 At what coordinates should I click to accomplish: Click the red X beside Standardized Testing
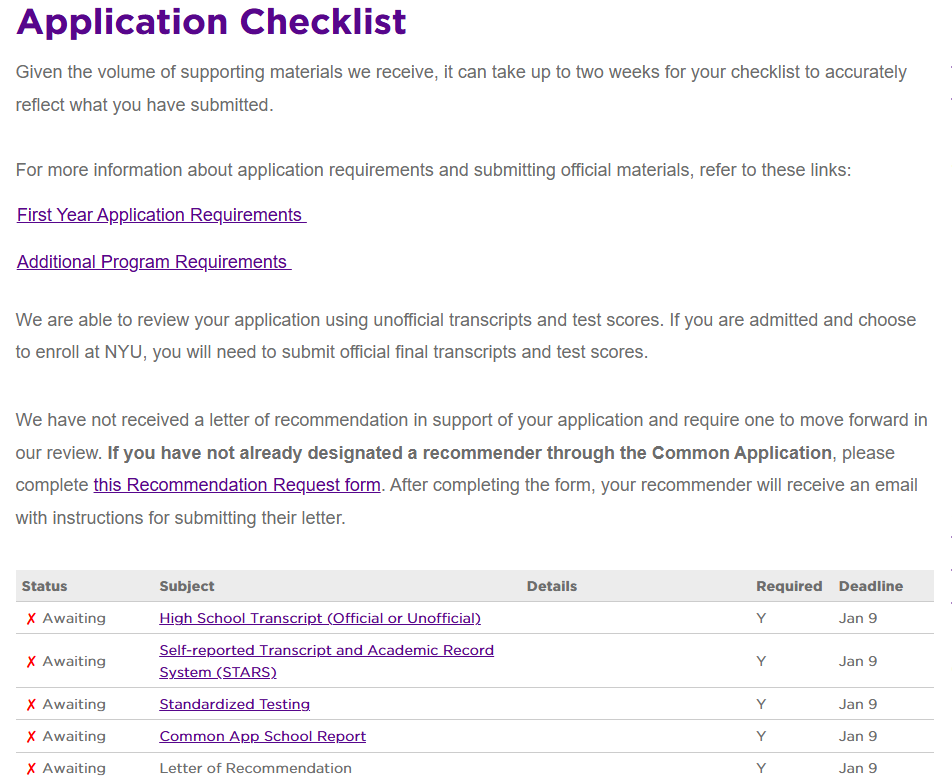tap(31, 705)
